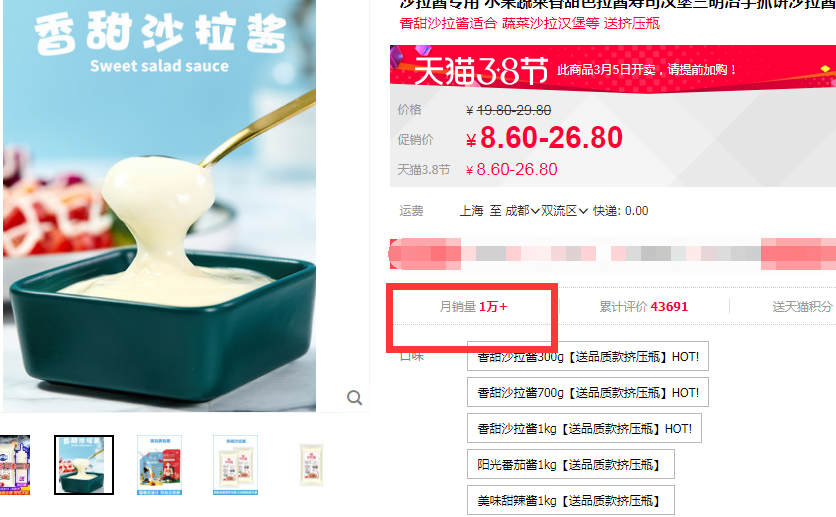Pick 阳光番茄酱1kg flavor option

pyautogui.click(x=570, y=464)
